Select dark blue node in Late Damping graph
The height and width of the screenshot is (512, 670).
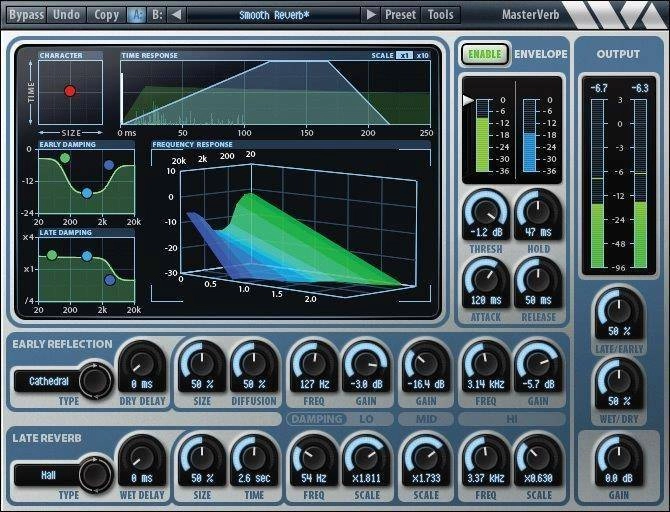[x=110, y=280]
